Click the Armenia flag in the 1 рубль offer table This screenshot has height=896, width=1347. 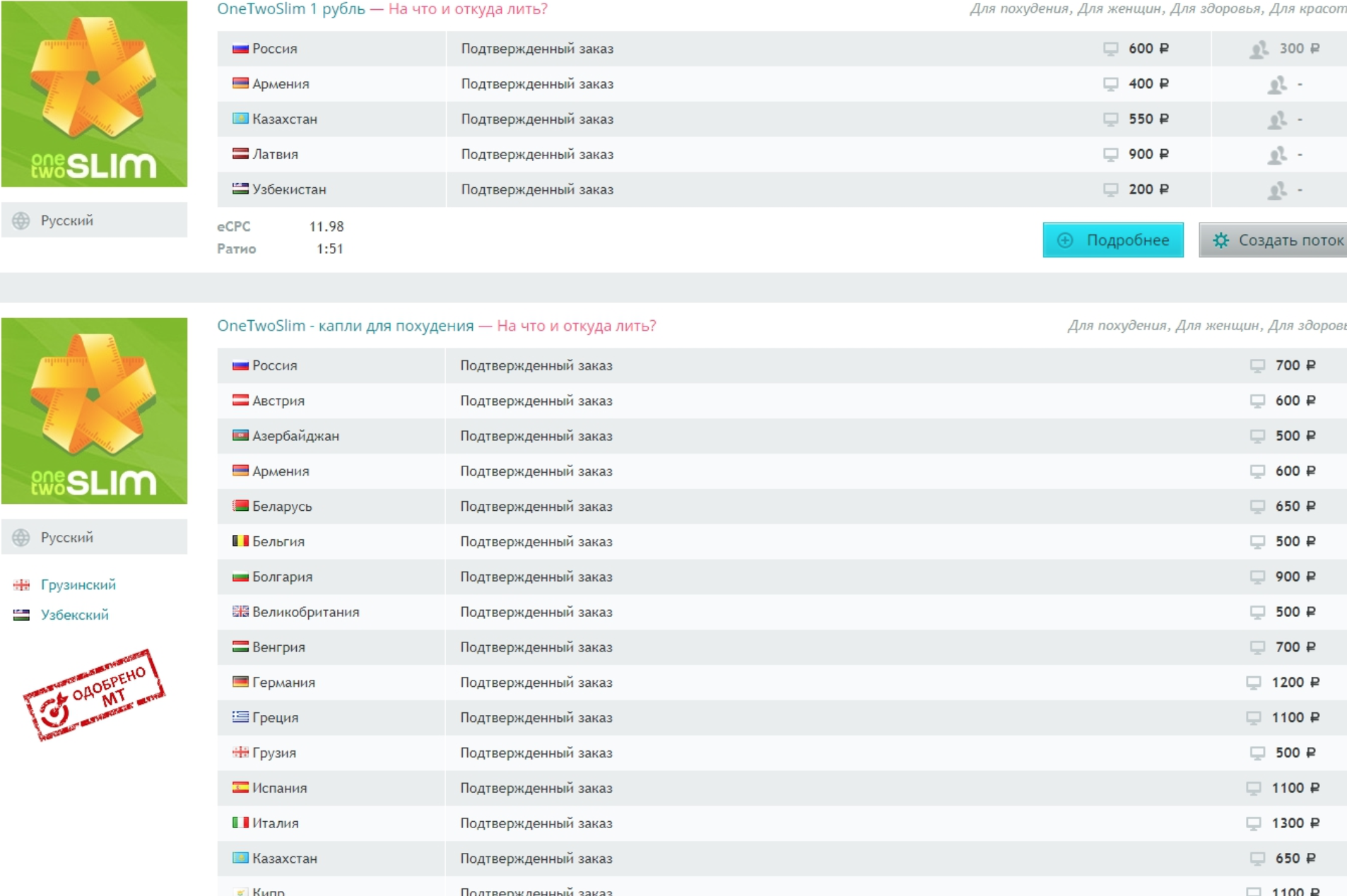(240, 83)
